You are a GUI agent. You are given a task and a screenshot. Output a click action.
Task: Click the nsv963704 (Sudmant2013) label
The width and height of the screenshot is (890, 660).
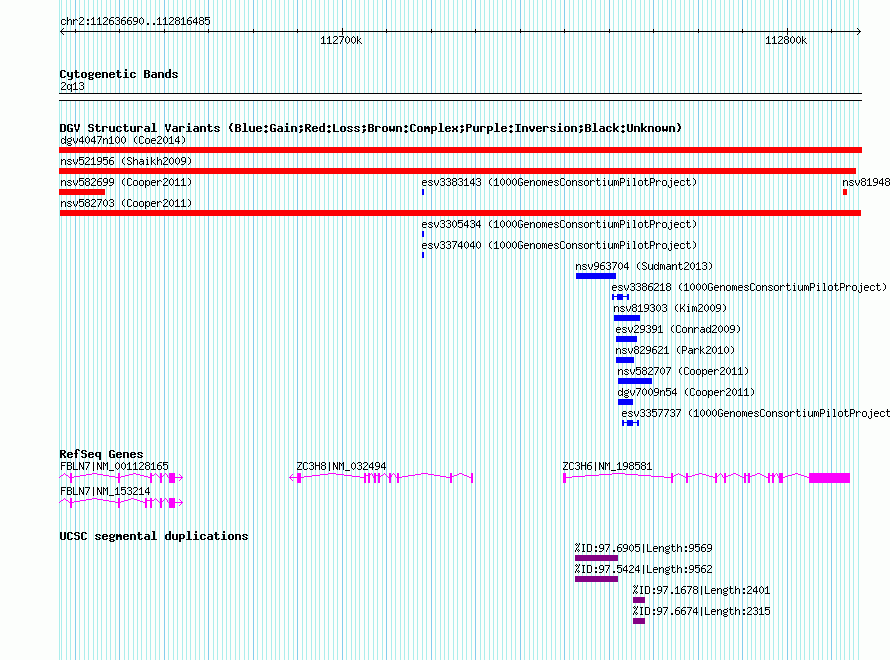[644, 266]
